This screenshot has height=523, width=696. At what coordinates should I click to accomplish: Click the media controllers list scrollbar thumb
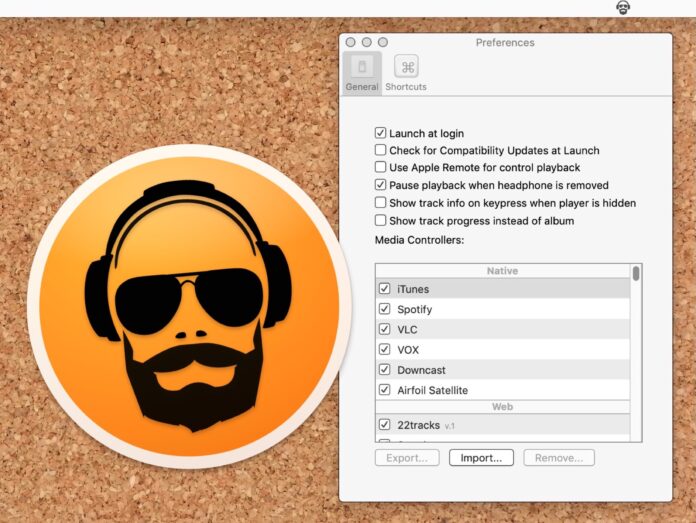[636, 273]
